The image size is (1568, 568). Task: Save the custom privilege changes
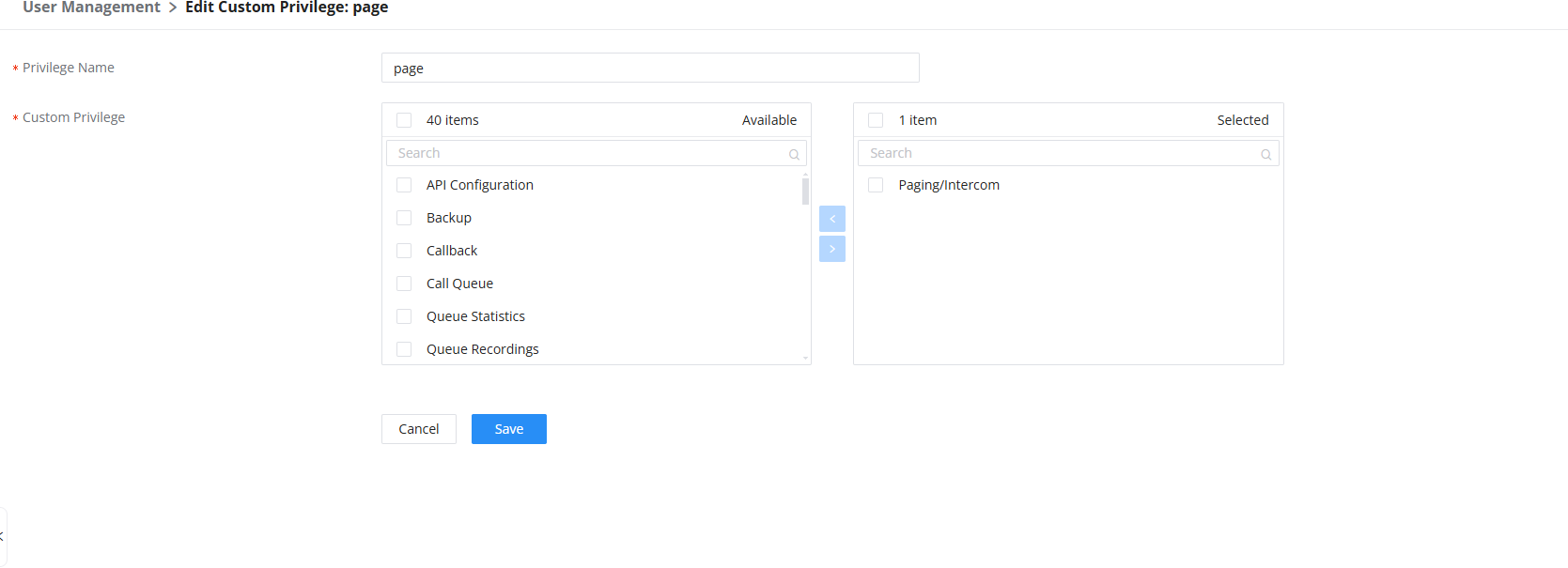[508, 429]
